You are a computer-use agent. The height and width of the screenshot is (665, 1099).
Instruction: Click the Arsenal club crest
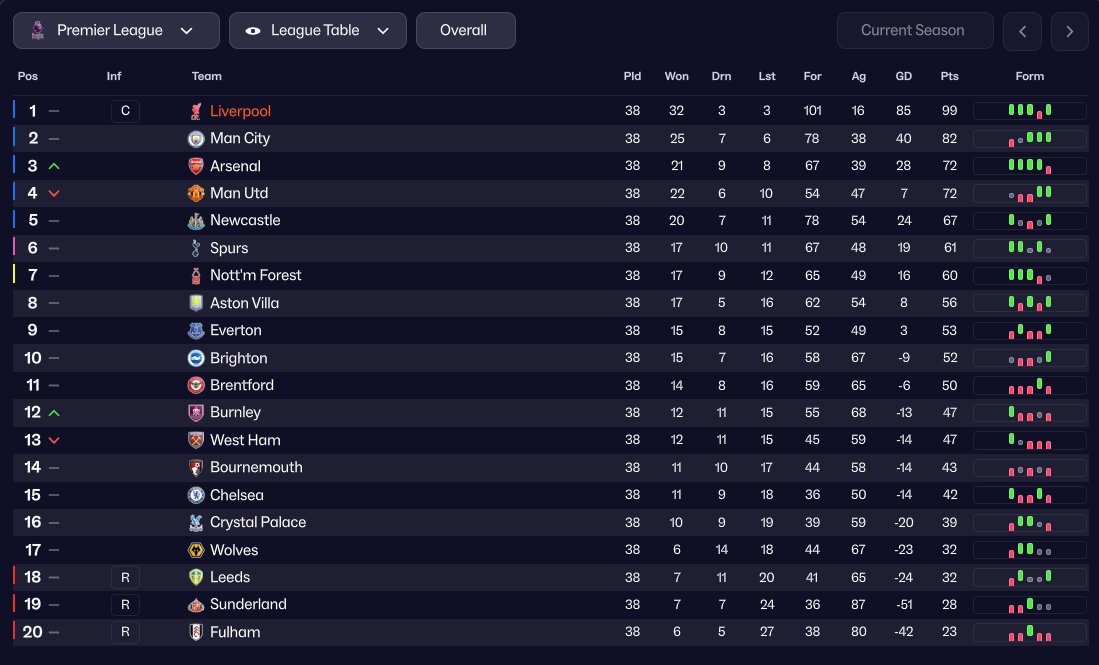[196, 166]
